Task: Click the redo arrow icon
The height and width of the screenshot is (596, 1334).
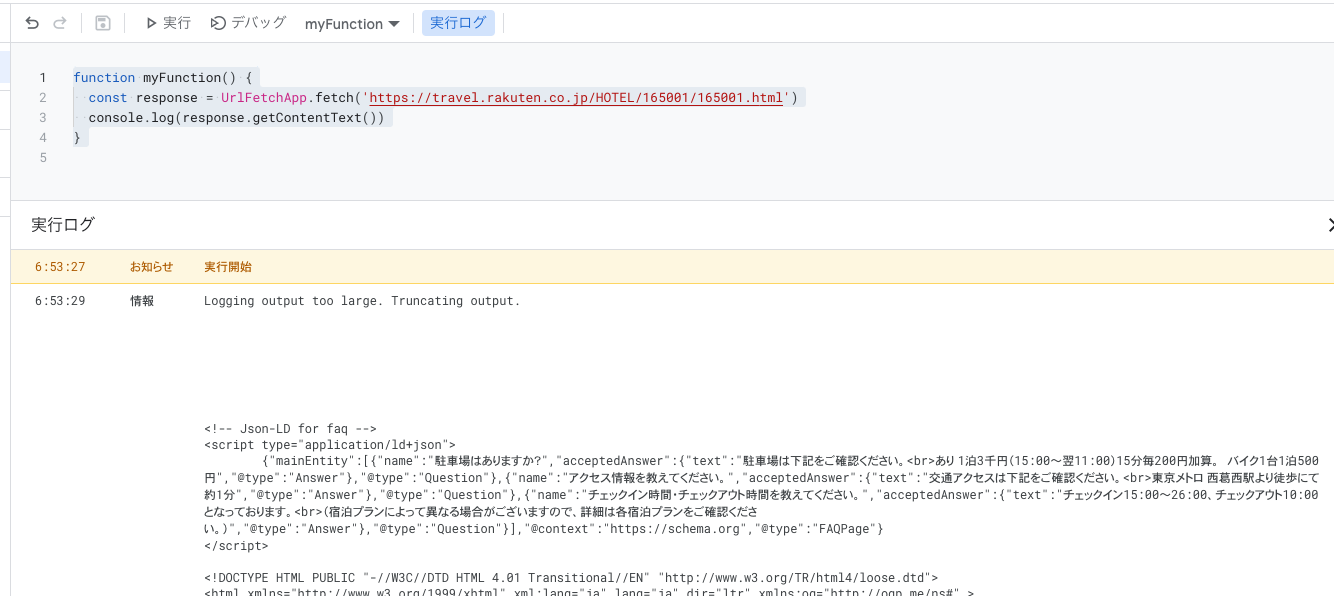Action: point(59,23)
